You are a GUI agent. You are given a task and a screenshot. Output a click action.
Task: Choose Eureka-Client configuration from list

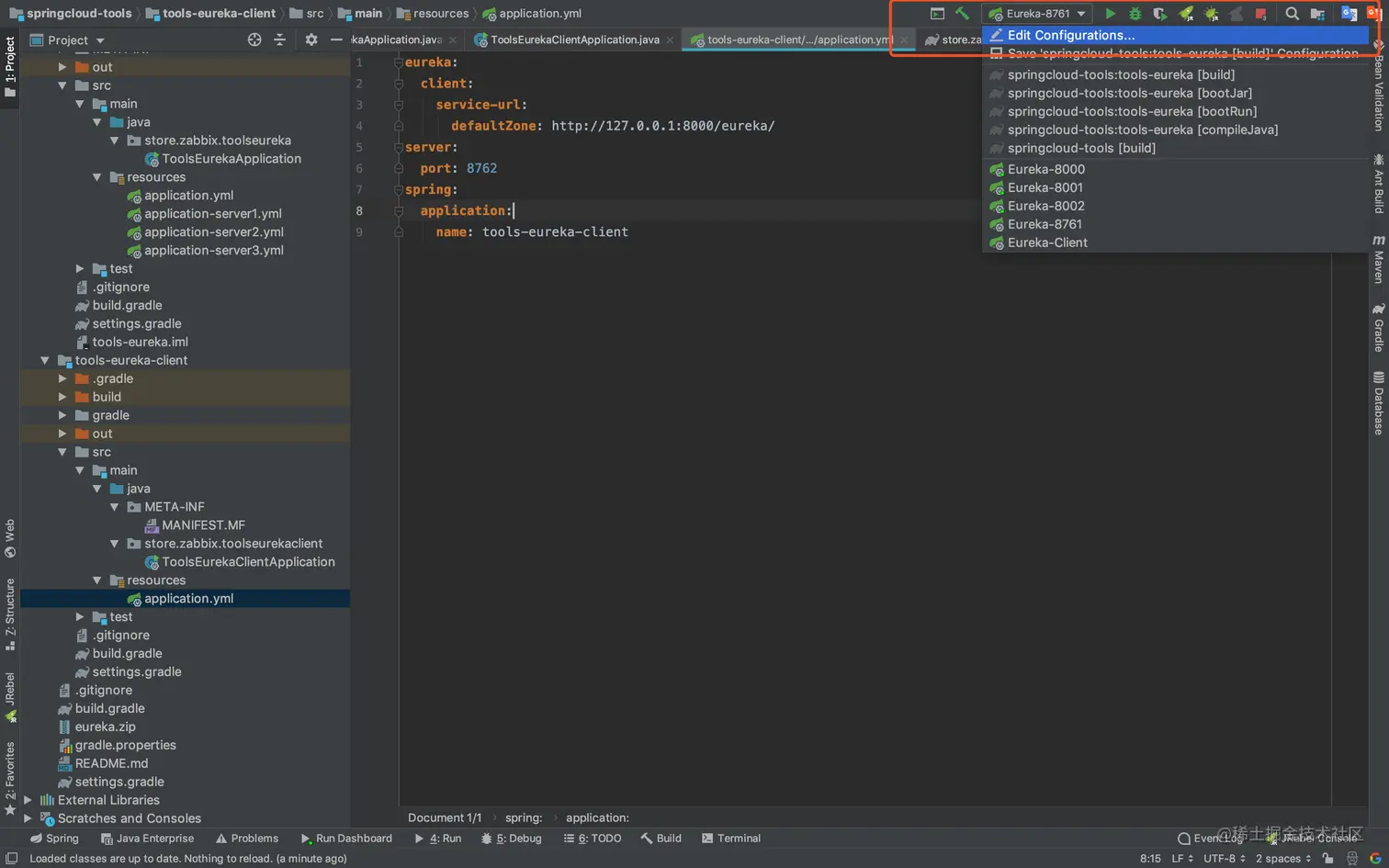coord(1175,242)
